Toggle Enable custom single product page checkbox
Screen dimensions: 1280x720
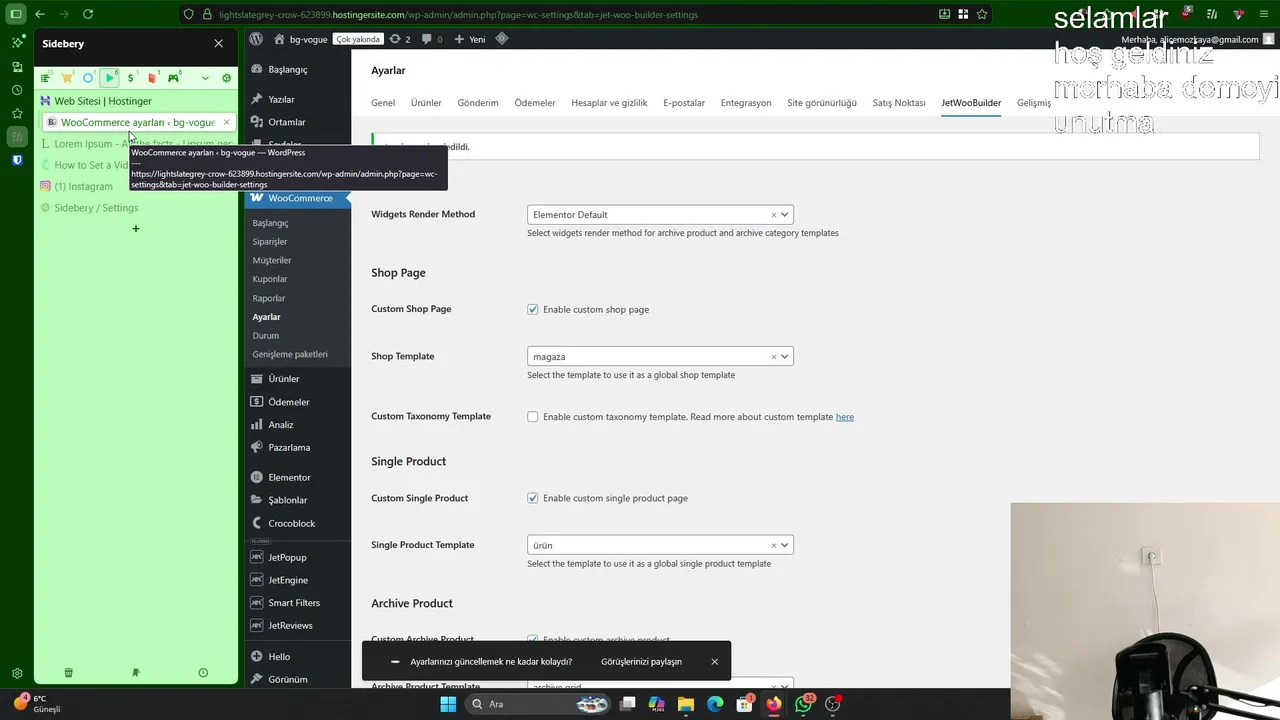pos(533,498)
